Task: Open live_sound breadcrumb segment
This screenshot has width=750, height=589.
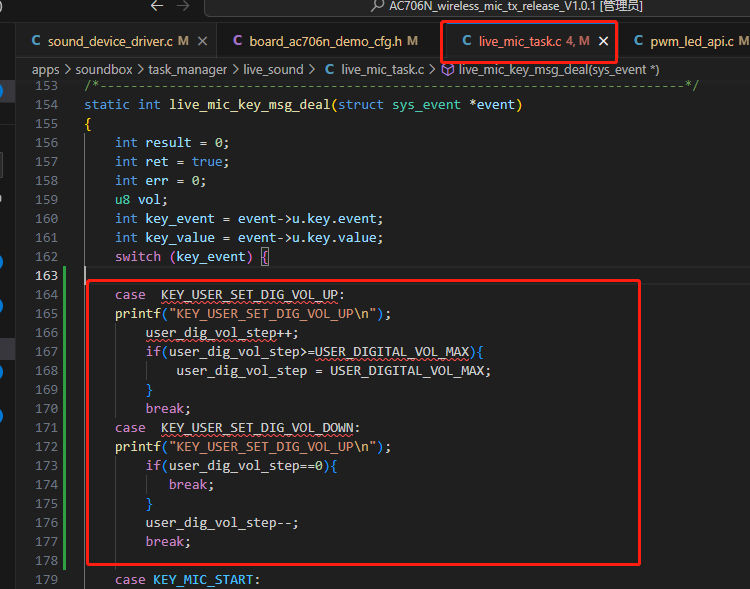Action: pos(273,70)
